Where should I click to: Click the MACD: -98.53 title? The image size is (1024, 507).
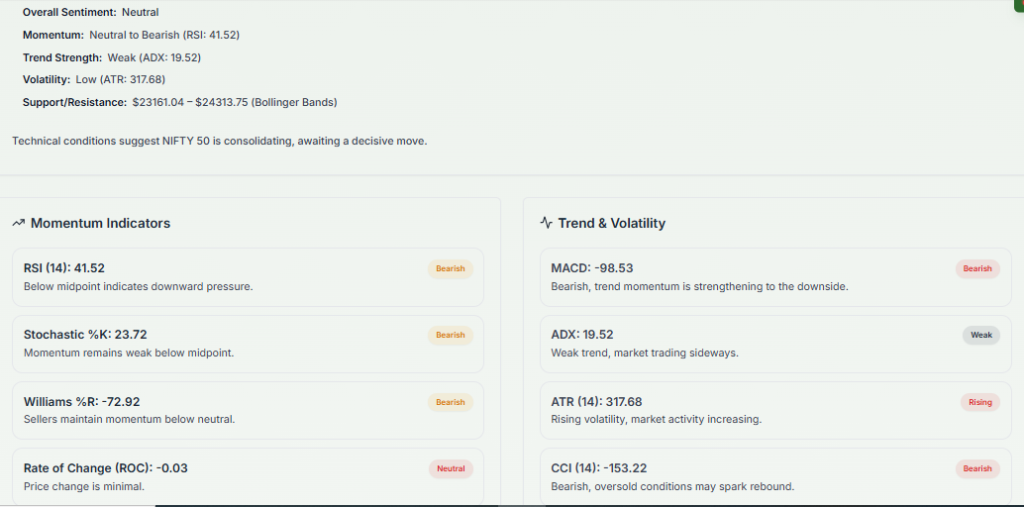592,269
